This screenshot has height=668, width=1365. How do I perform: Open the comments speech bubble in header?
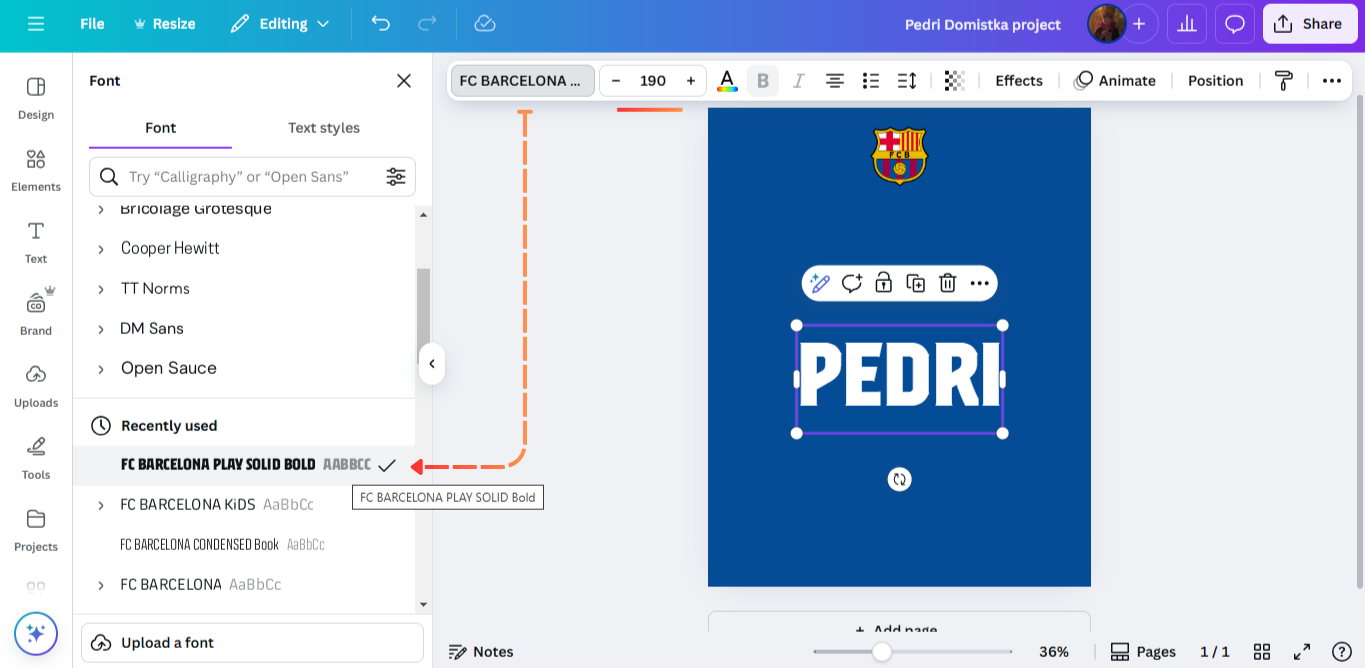click(1235, 24)
